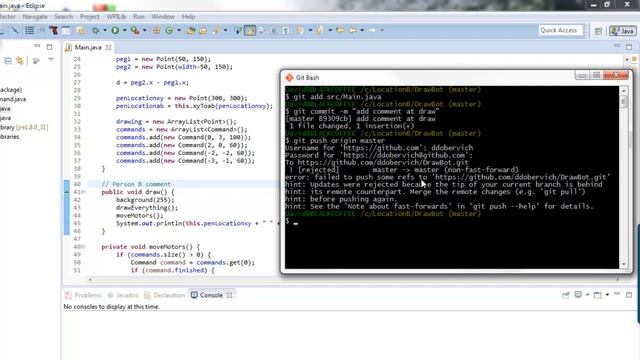Screen dimensions: 640x360
Task: Maximize the Console view panel
Action: coord(629,294)
